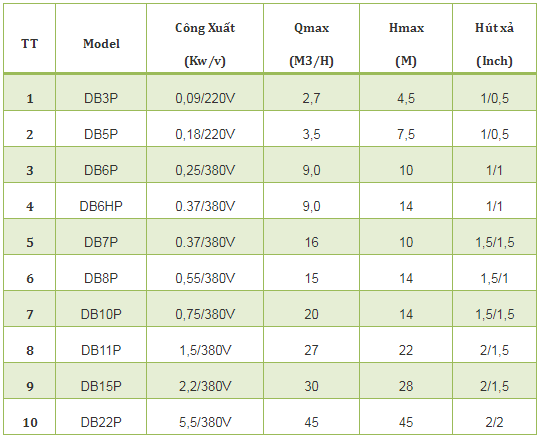This screenshot has width=540, height=437.
Task: Select row number 6 cell
Action: click(30, 279)
